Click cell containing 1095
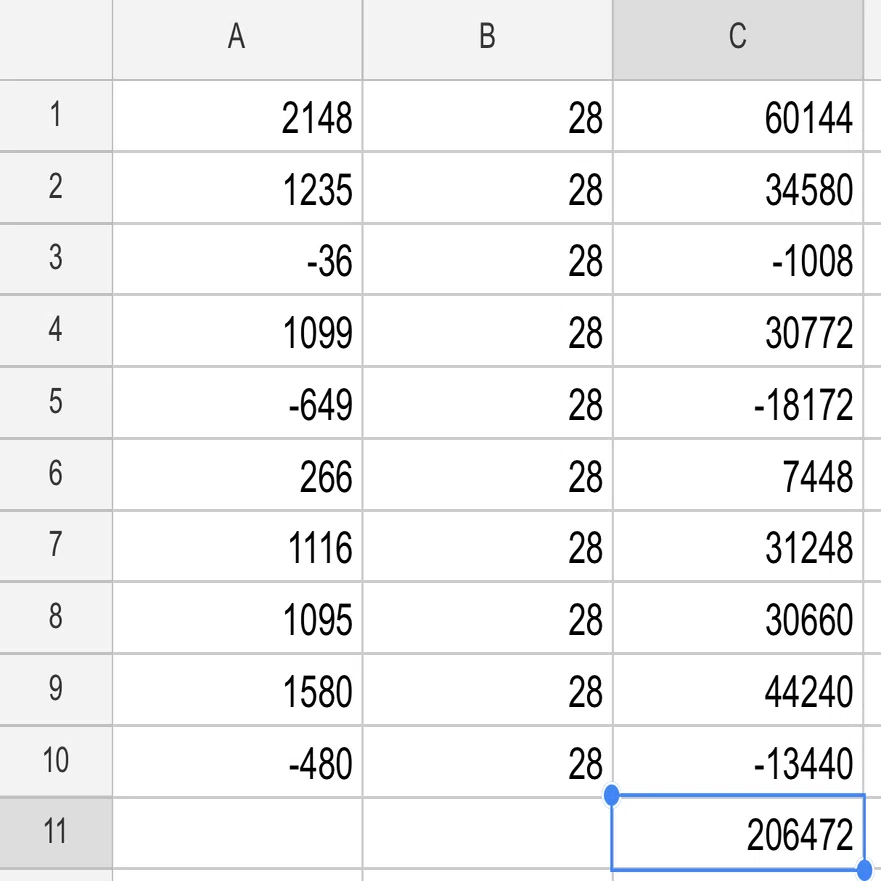Screen dimensions: 881x881 (237, 617)
